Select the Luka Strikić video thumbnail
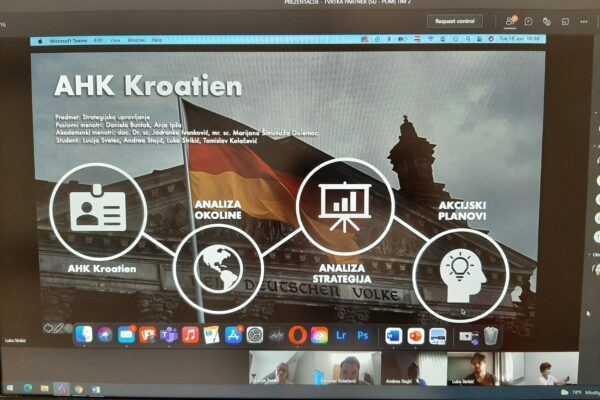Viewport: 600px width, 400px height. [471, 369]
